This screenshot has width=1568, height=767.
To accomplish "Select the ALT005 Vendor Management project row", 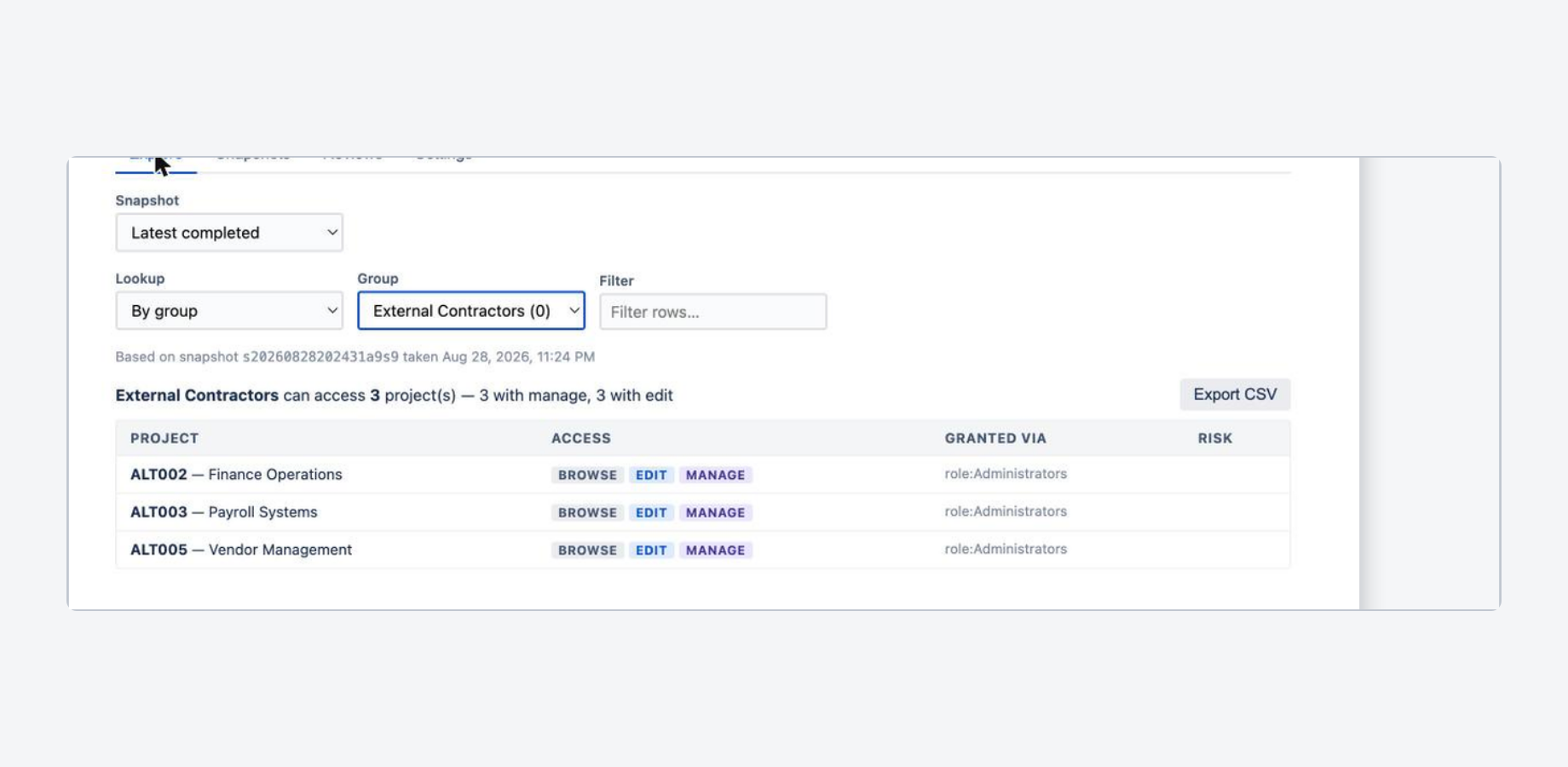I will pyautogui.click(x=703, y=550).
